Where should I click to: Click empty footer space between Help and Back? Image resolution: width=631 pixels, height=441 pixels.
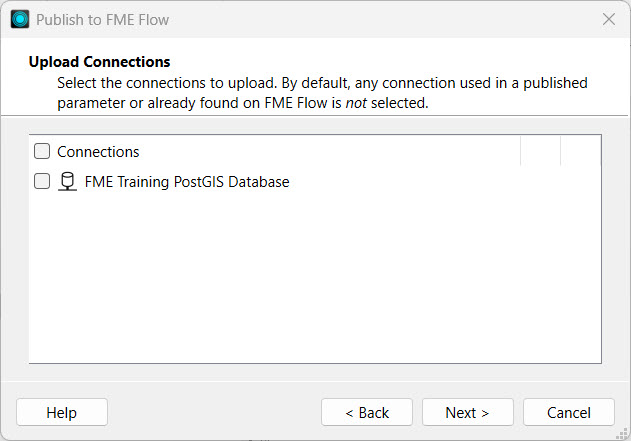tap(214, 412)
